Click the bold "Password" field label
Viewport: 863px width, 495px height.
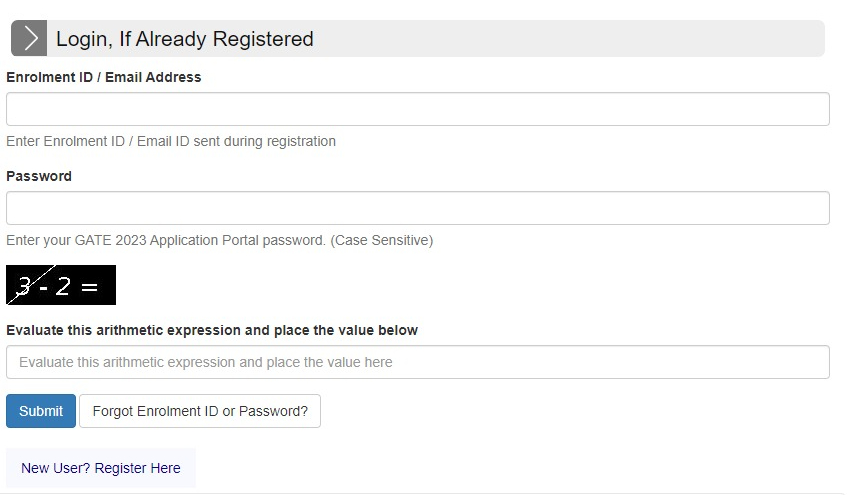coord(39,176)
